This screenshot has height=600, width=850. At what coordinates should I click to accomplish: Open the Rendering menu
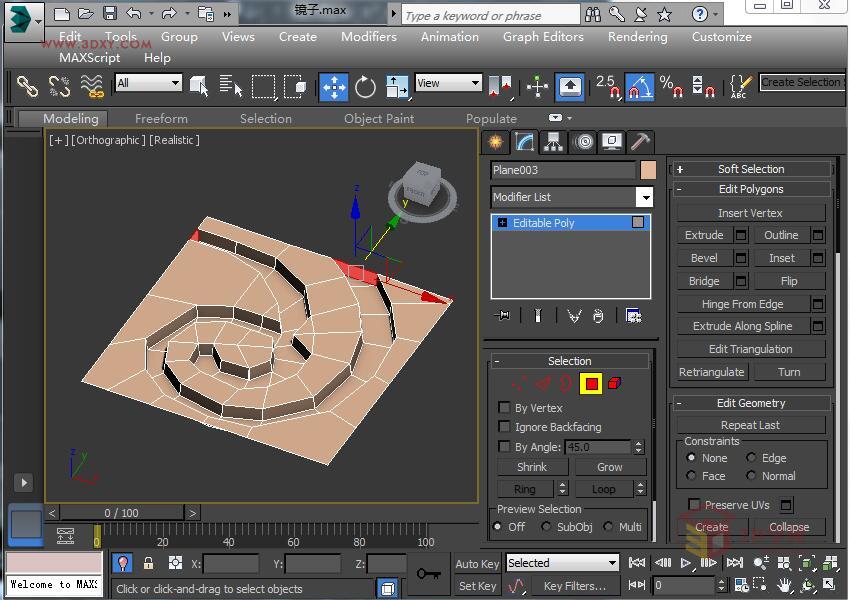[637, 36]
